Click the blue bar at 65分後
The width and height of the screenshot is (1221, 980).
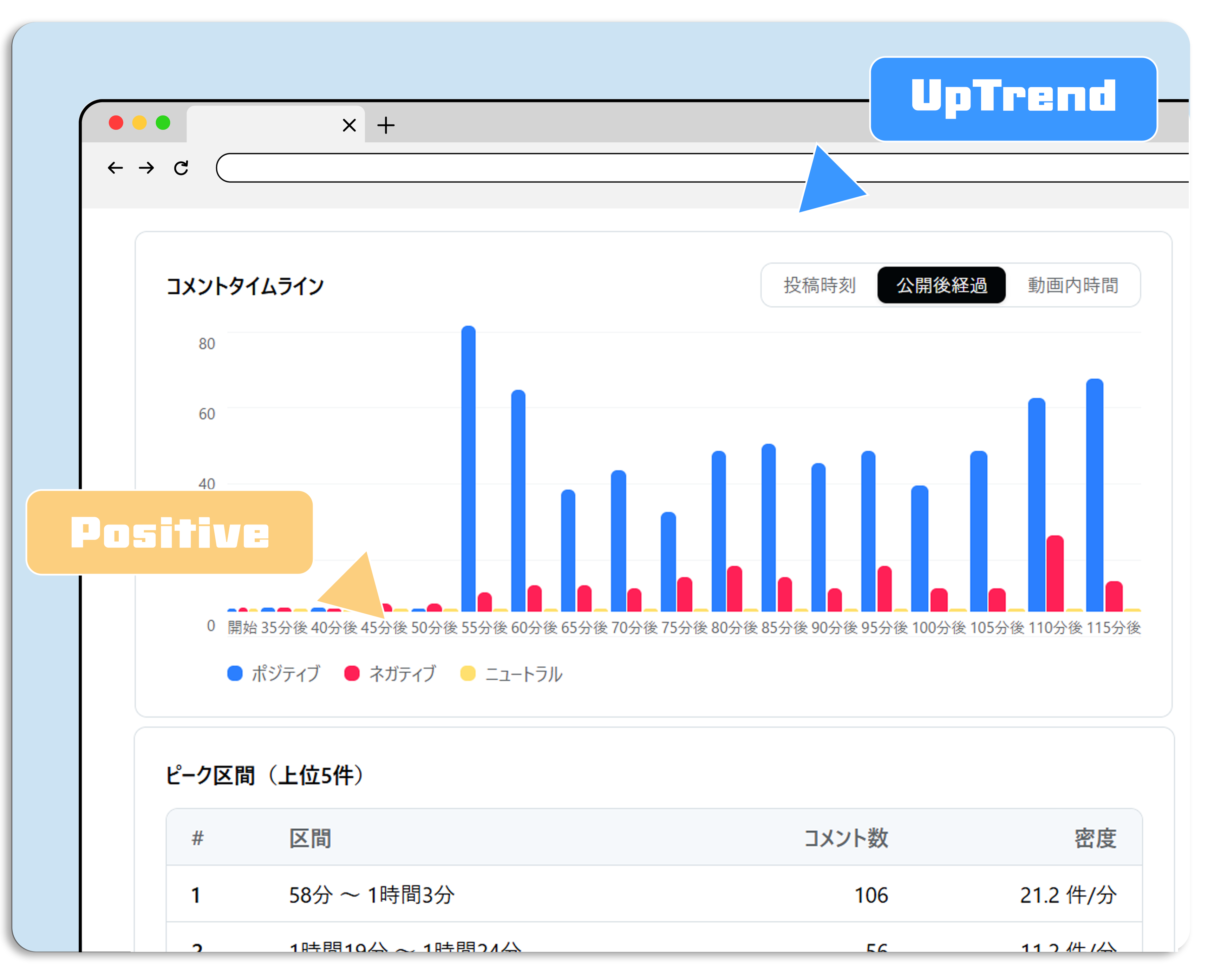568,551
